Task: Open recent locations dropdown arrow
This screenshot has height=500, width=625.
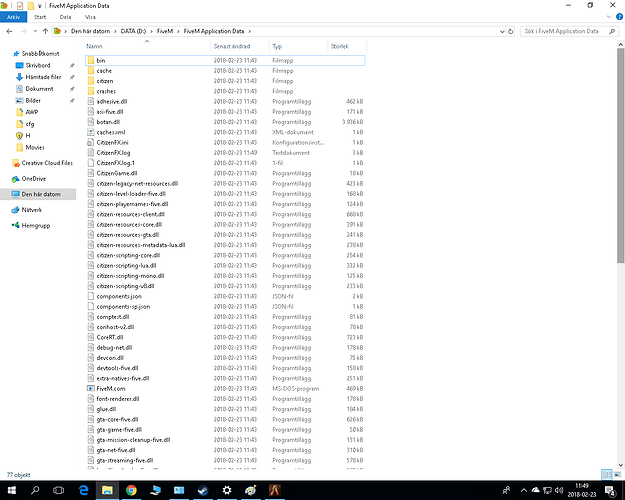Action: pyautogui.click(x=35, y=31)
